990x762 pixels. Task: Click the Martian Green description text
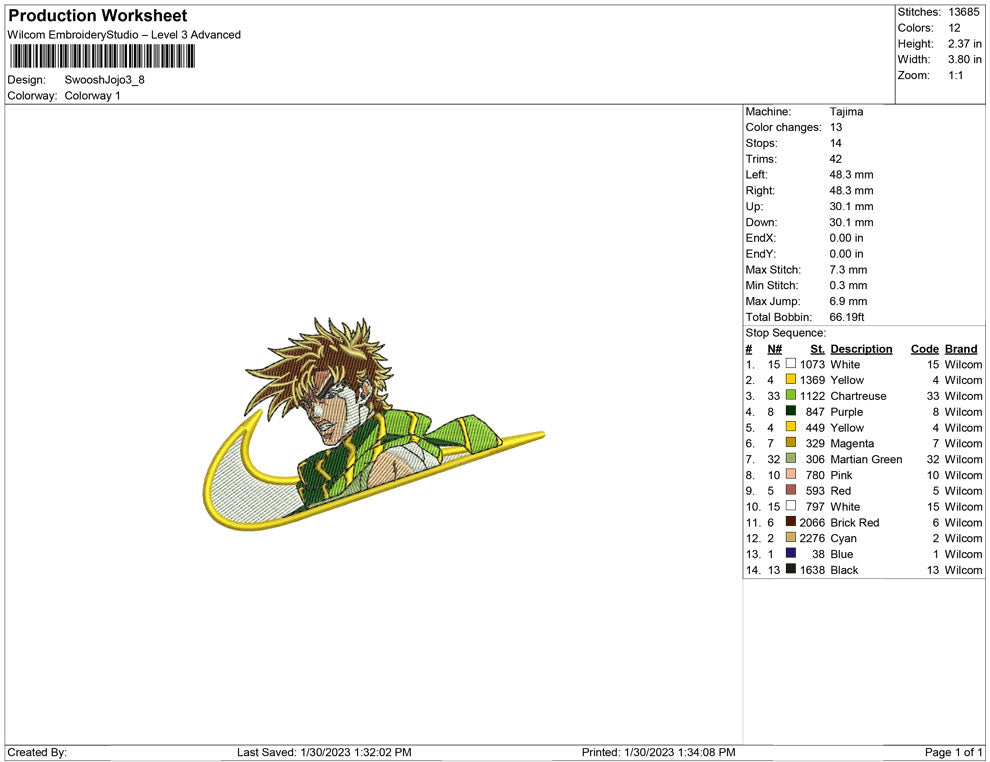[866, 460]
